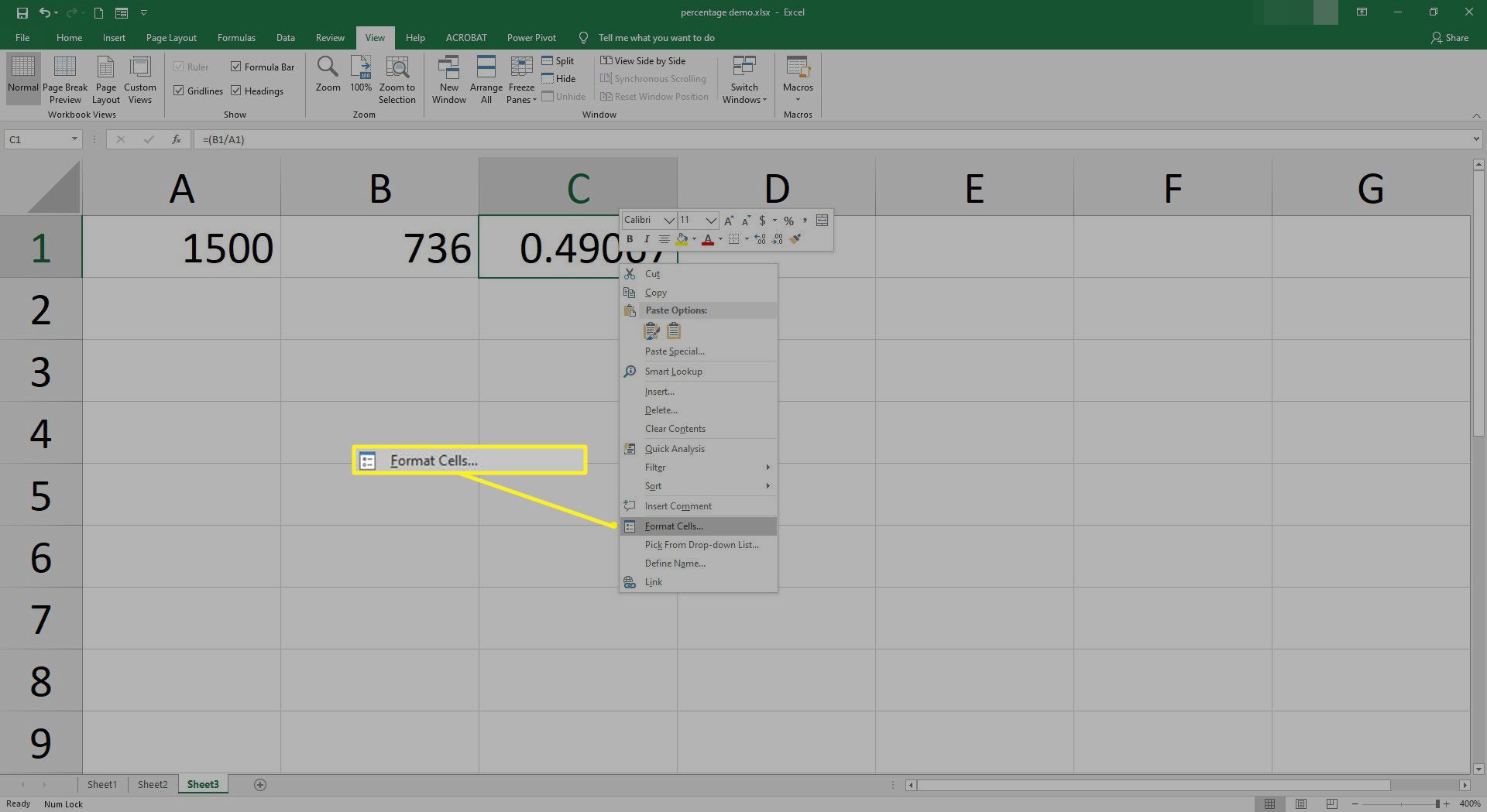Toggle the Gridlines checkbox

pos(178,91)
